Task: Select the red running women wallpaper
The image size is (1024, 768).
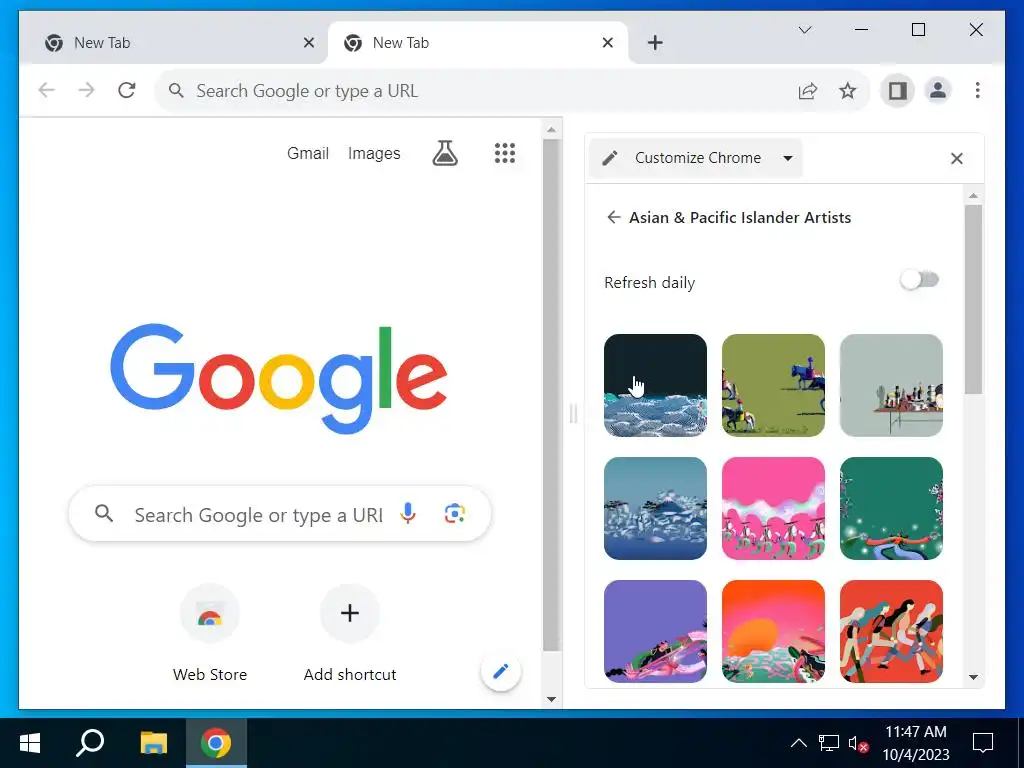Action: pyautogui.click(x=891, y=631)
